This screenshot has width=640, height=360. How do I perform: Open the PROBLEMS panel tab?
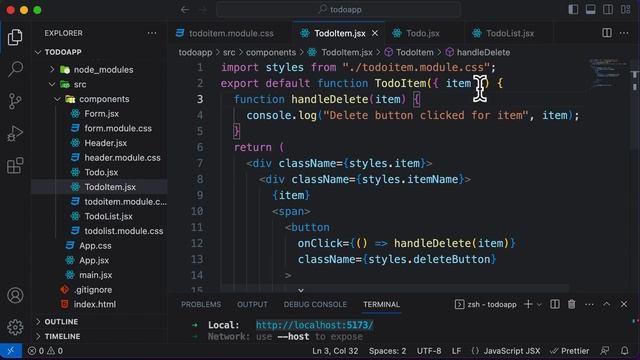(x=201, y=304)
